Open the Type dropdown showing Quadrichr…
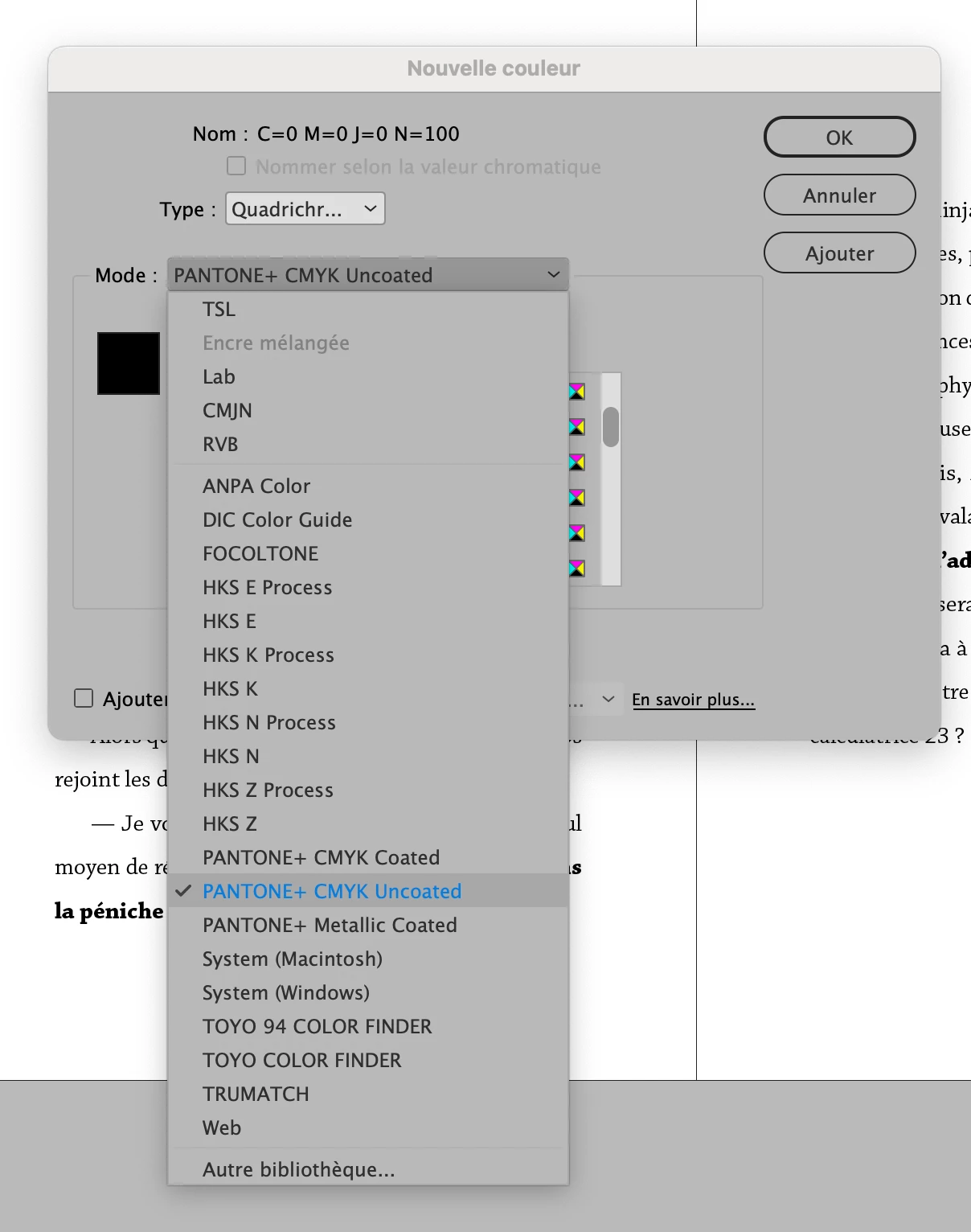The height and width of the screenshot is (1232, 971). pos(305,209)
